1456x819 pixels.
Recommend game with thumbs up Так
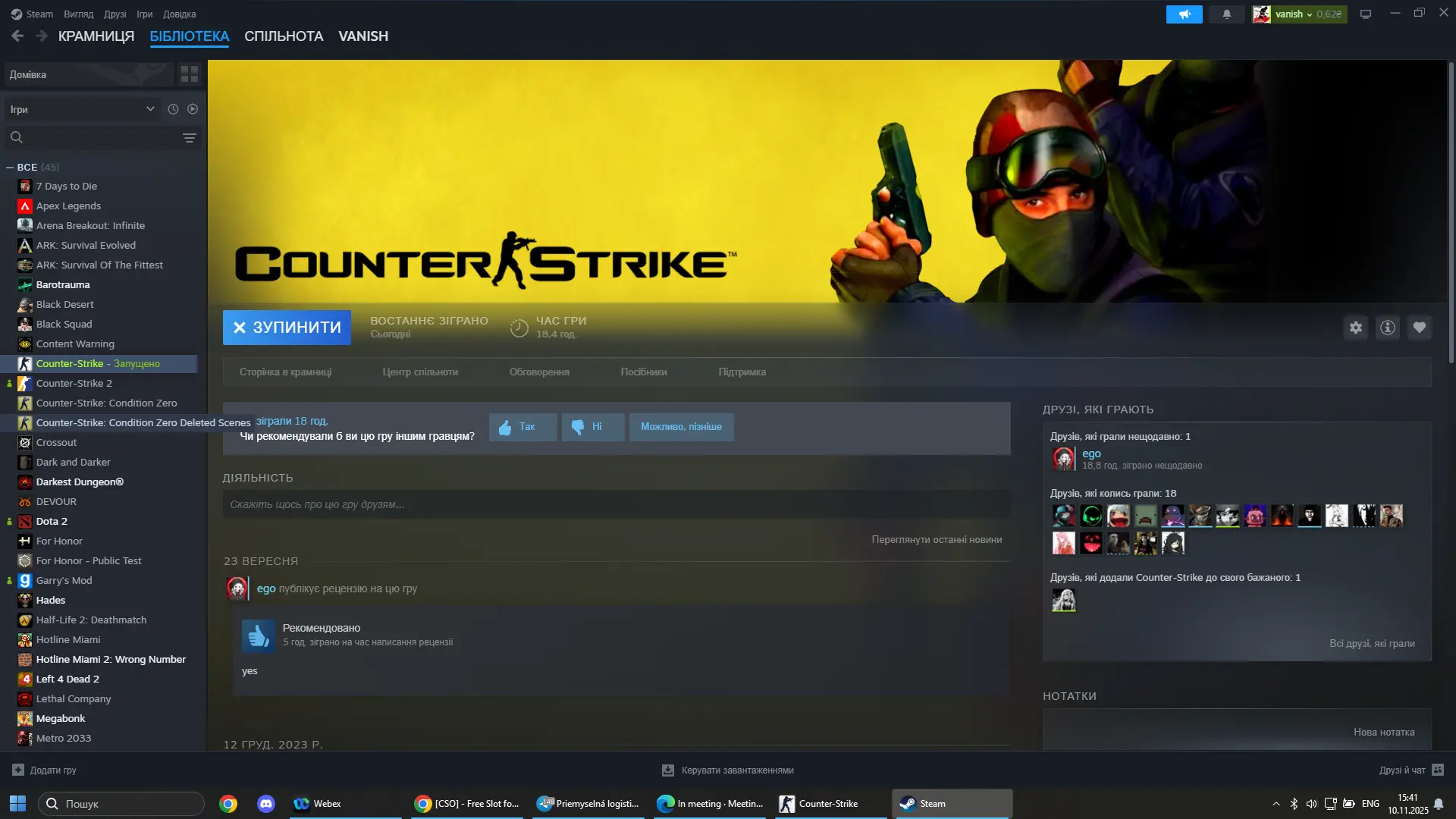522,427
